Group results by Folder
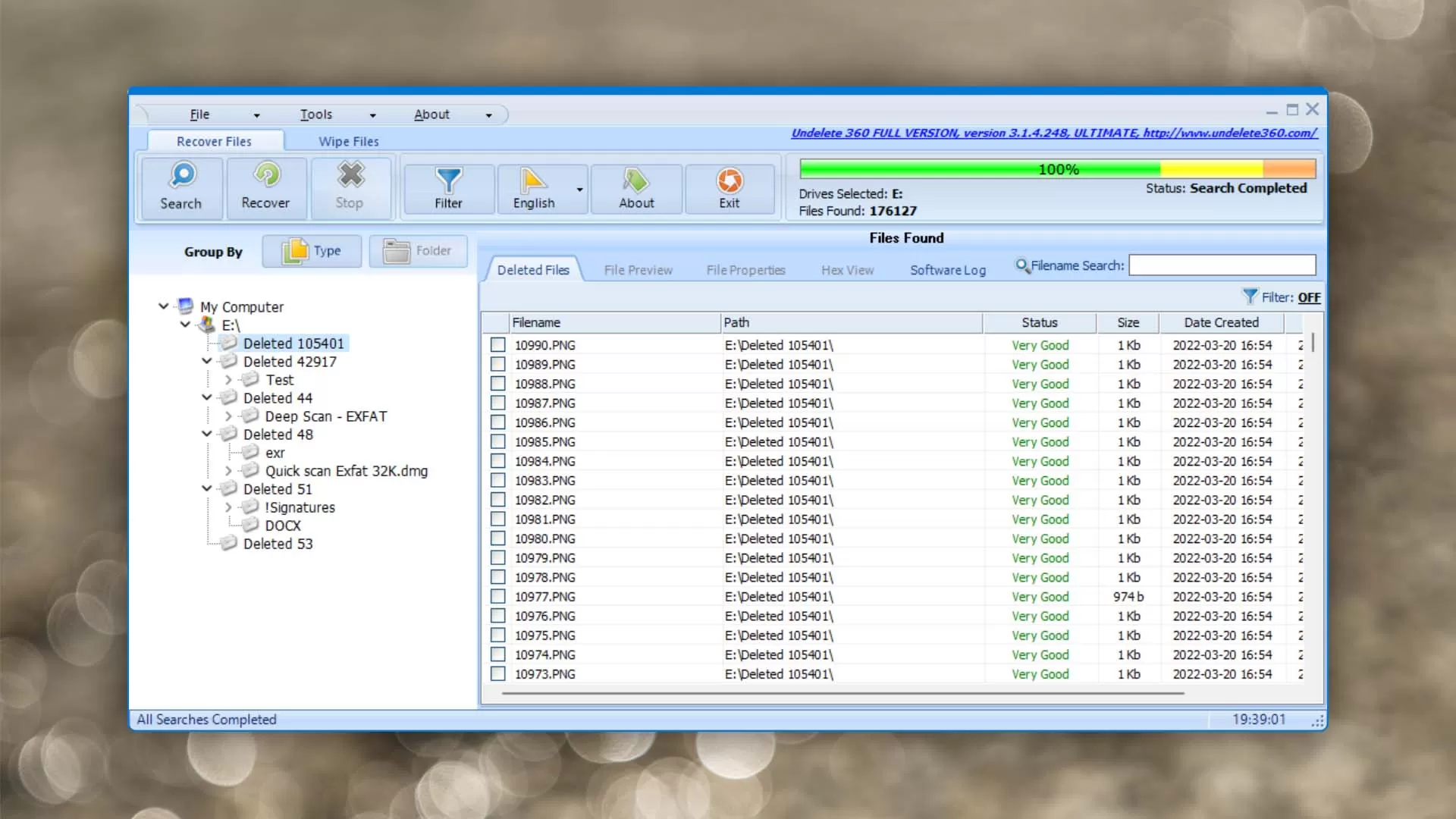This screenshot has width=1456, height=819. point(419,251)
